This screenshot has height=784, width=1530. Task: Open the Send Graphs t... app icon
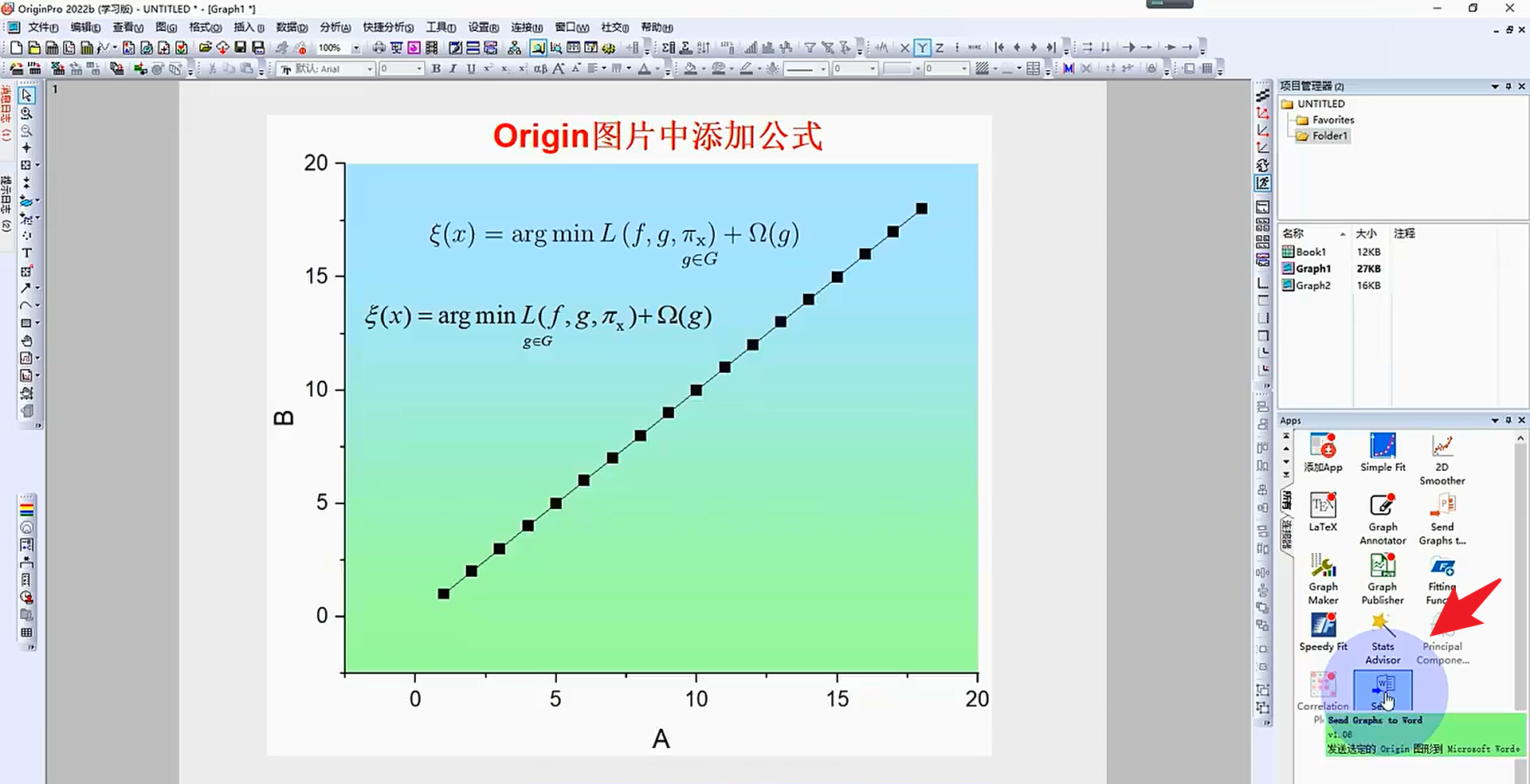1442,519
